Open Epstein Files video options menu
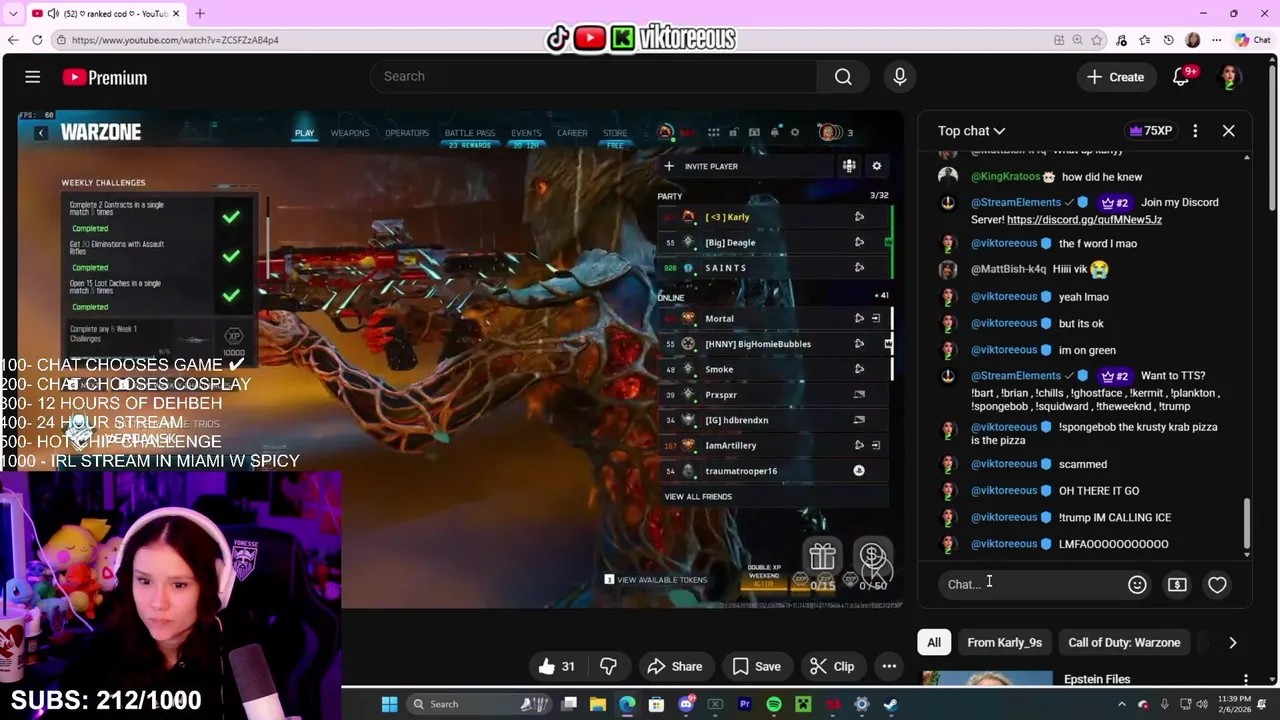 coord(1245,680)
